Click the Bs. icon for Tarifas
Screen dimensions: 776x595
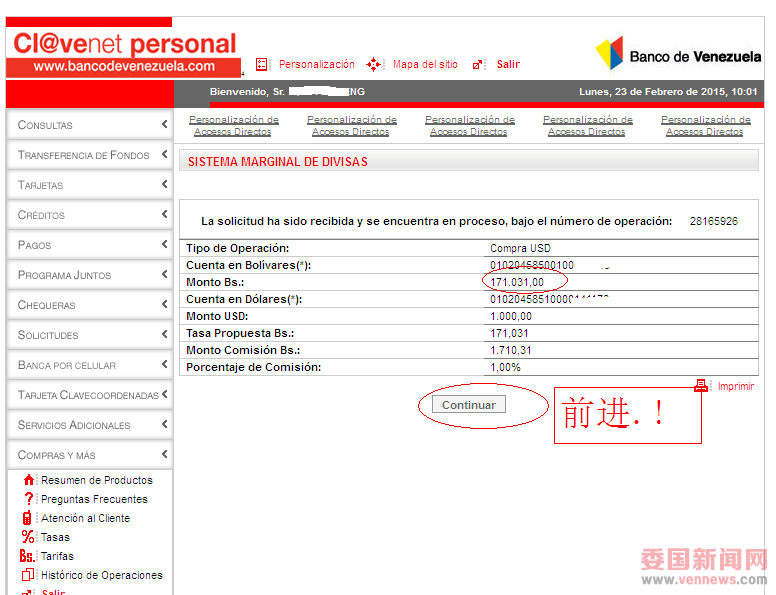pyautogui.click(x=27, y=556)
